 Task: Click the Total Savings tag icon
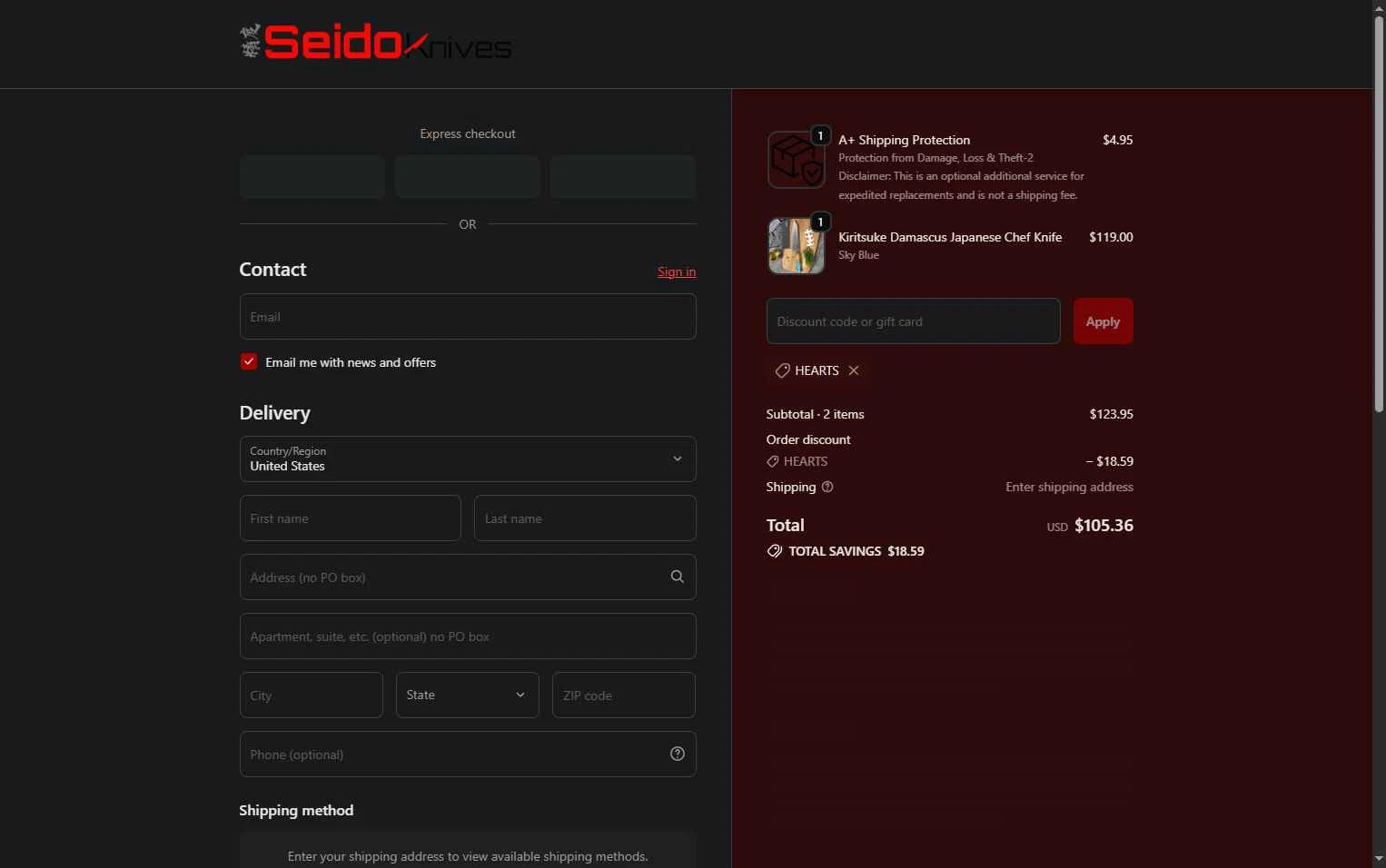775,551
